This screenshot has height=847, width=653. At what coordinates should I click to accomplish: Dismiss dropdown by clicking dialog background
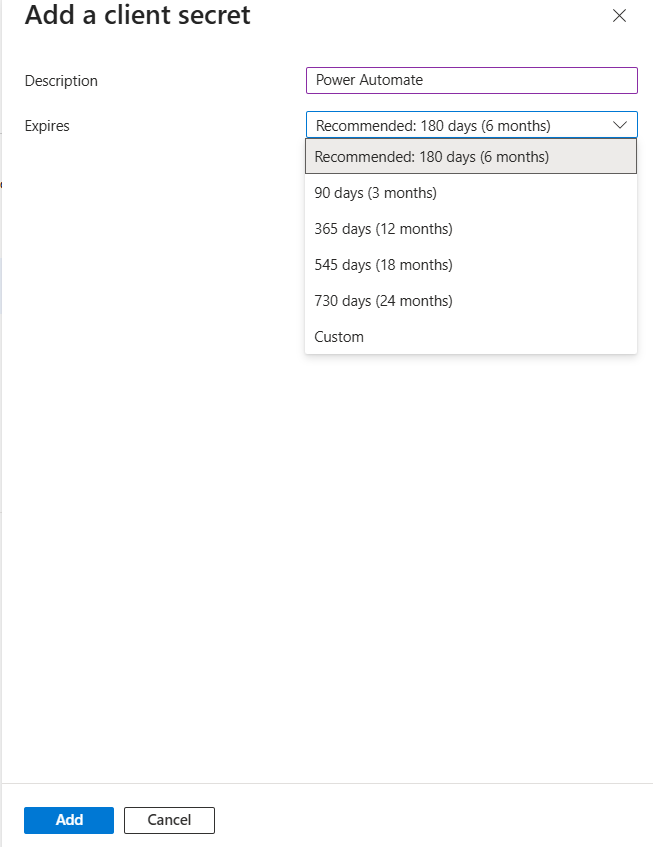150,500
